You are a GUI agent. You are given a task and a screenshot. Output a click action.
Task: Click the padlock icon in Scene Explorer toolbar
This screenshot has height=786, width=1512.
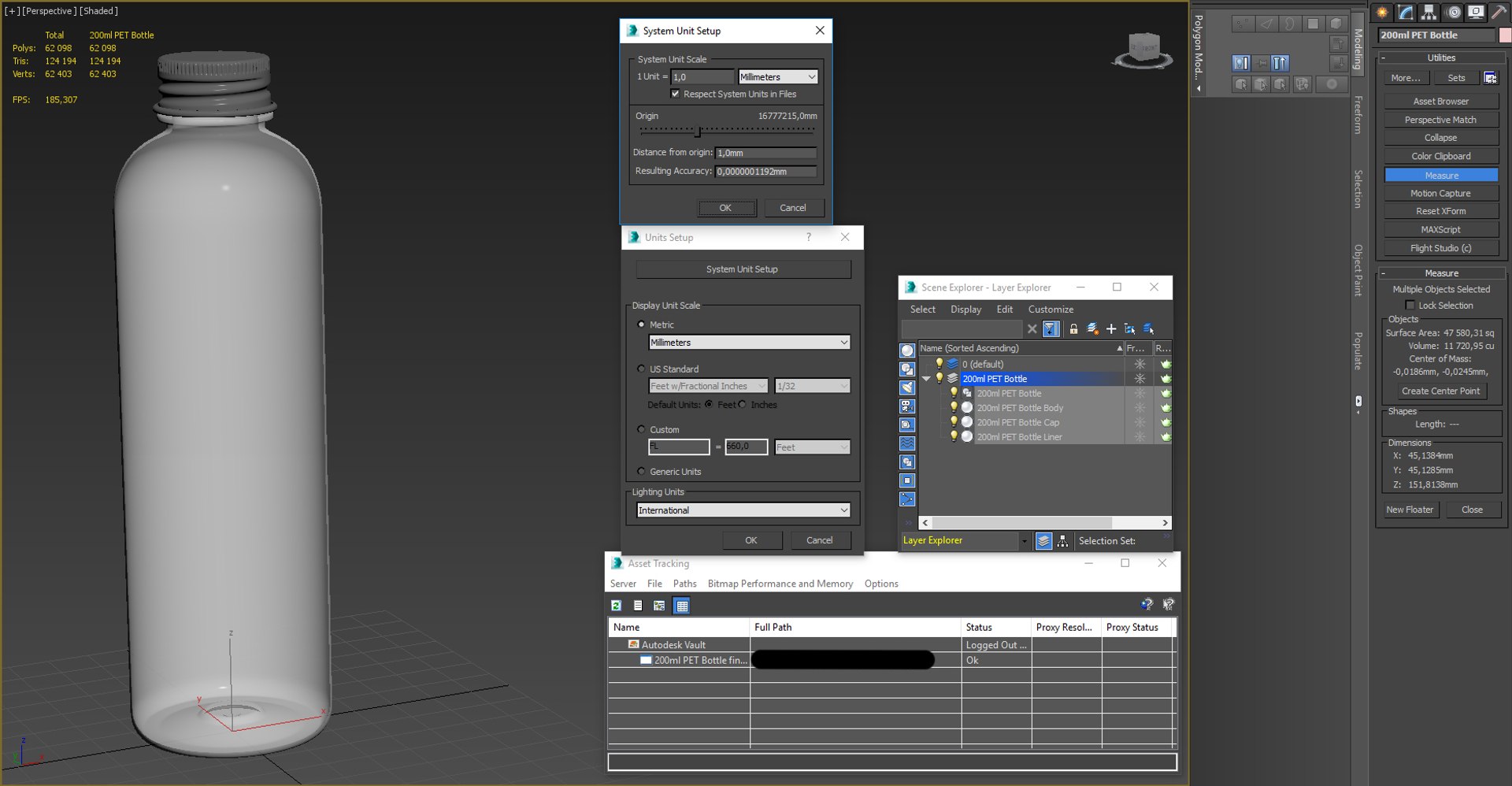coord(1073,329)
